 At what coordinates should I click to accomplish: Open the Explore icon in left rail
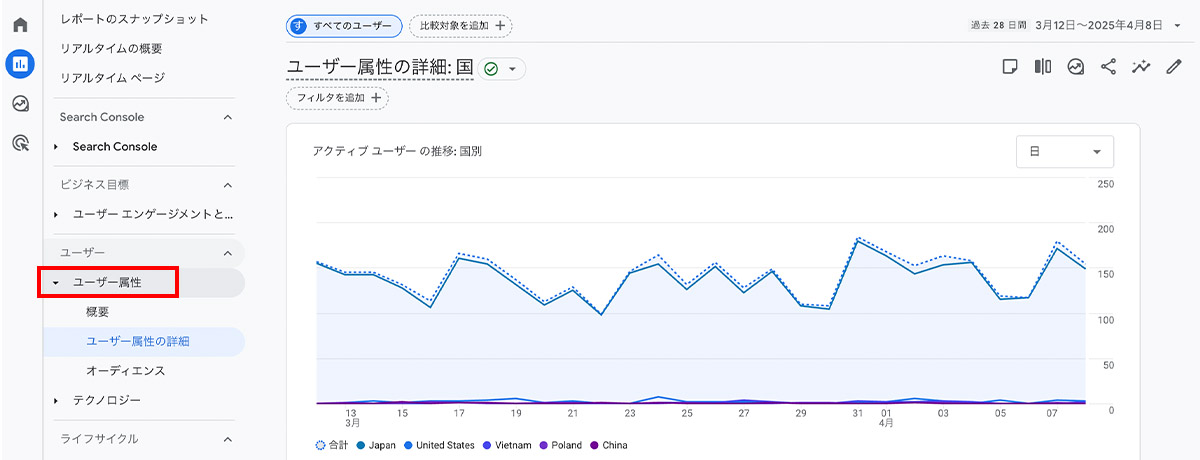pos(20,104)
